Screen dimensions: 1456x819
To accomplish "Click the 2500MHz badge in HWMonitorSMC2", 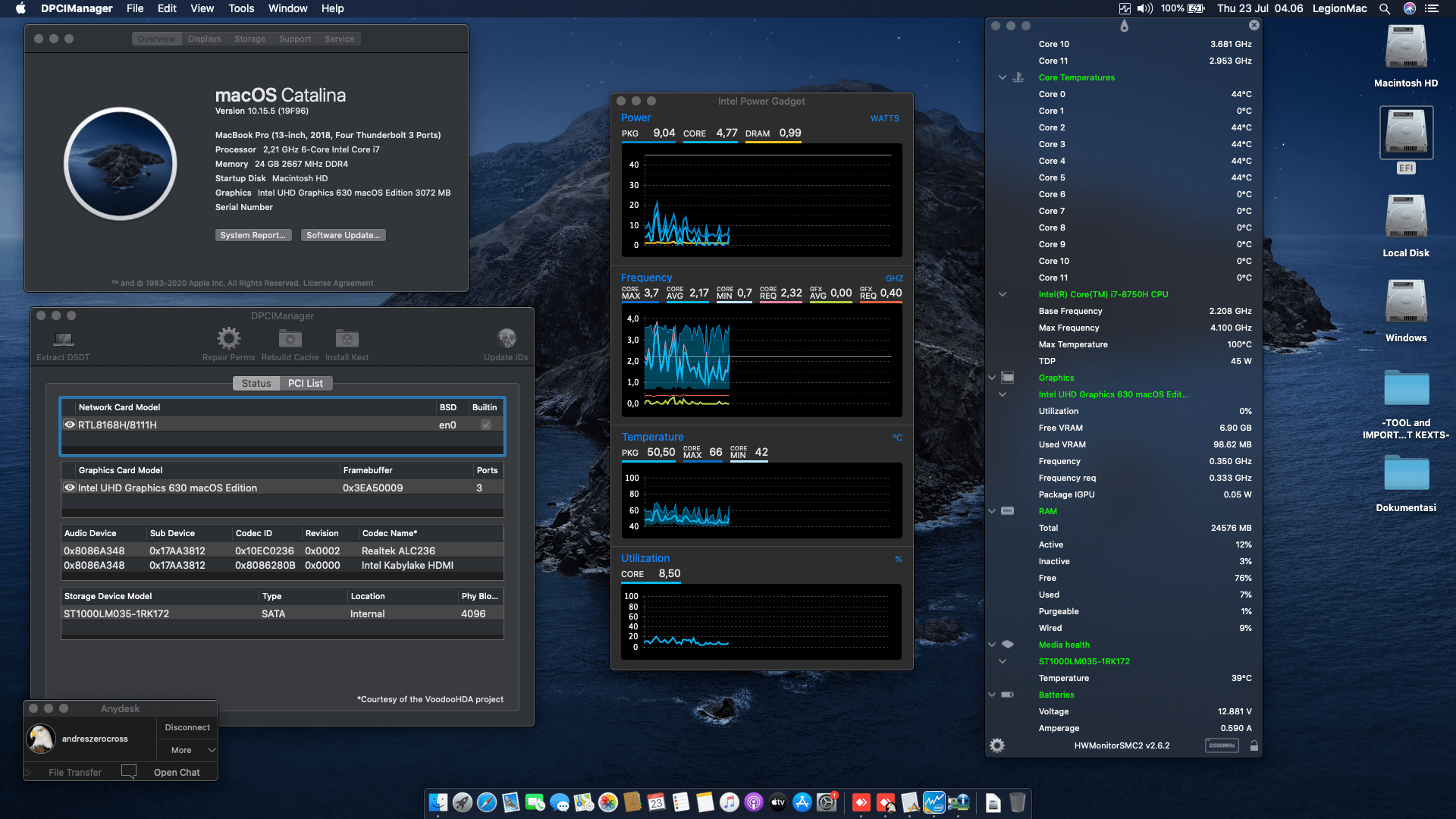I will click(1222, 745).
